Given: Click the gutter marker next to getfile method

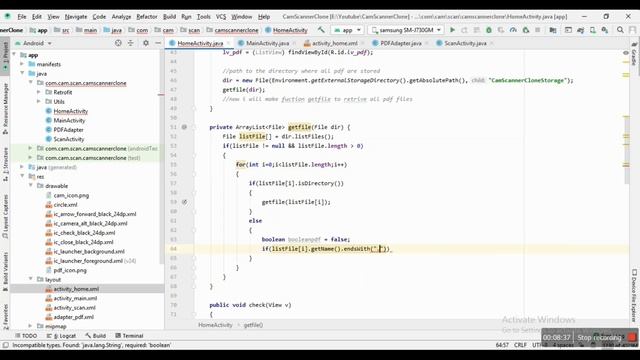Looking at the screenshot, I should (184, 127).
